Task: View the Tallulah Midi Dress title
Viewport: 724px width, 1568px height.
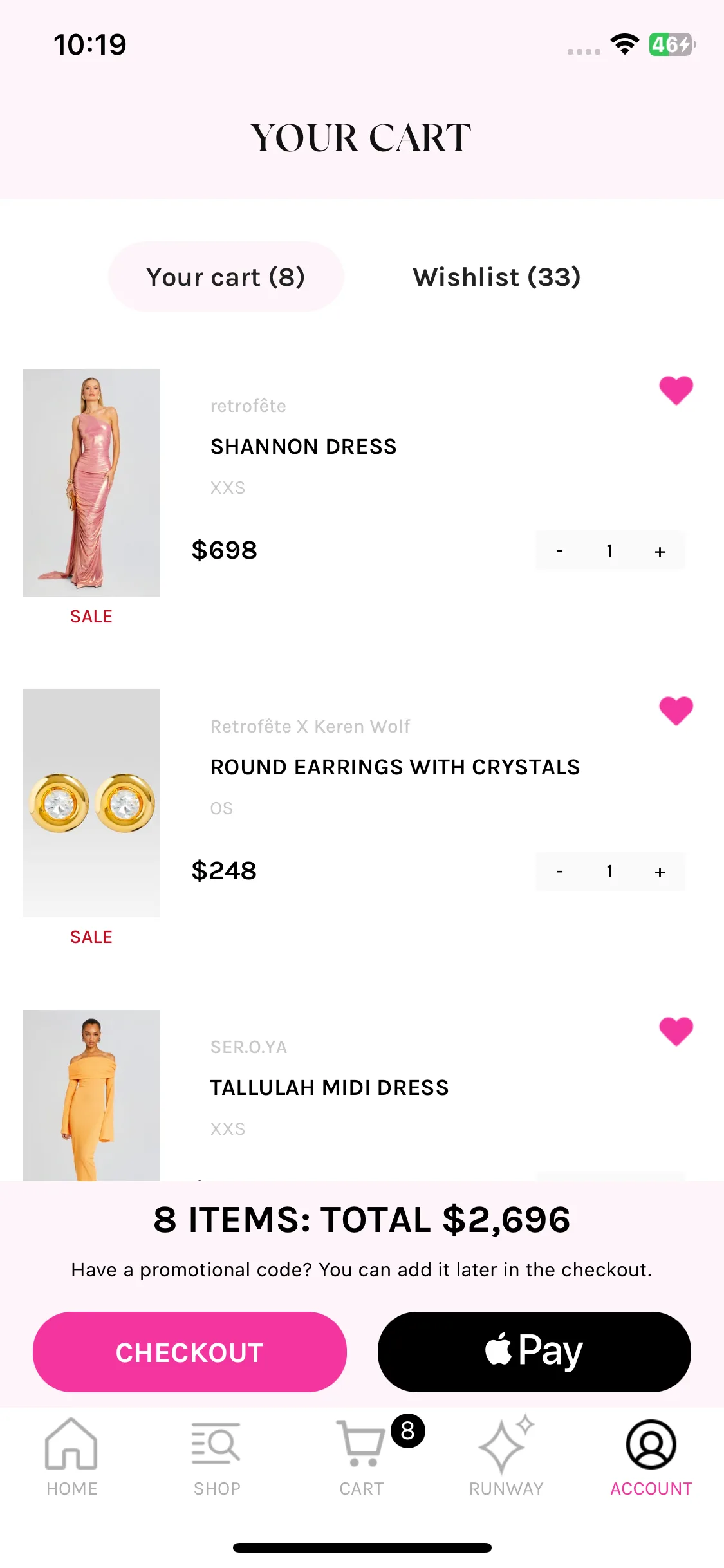Action: pyautogui.click(x=329, y=1088)
